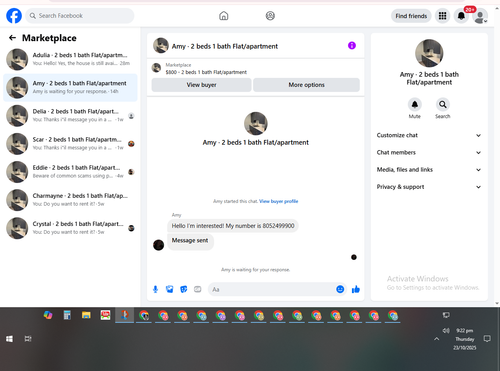Open the Facebook menu grid icon
This screenshot has height=371, width=500.
pyautogui.click(x=442, y=16)
